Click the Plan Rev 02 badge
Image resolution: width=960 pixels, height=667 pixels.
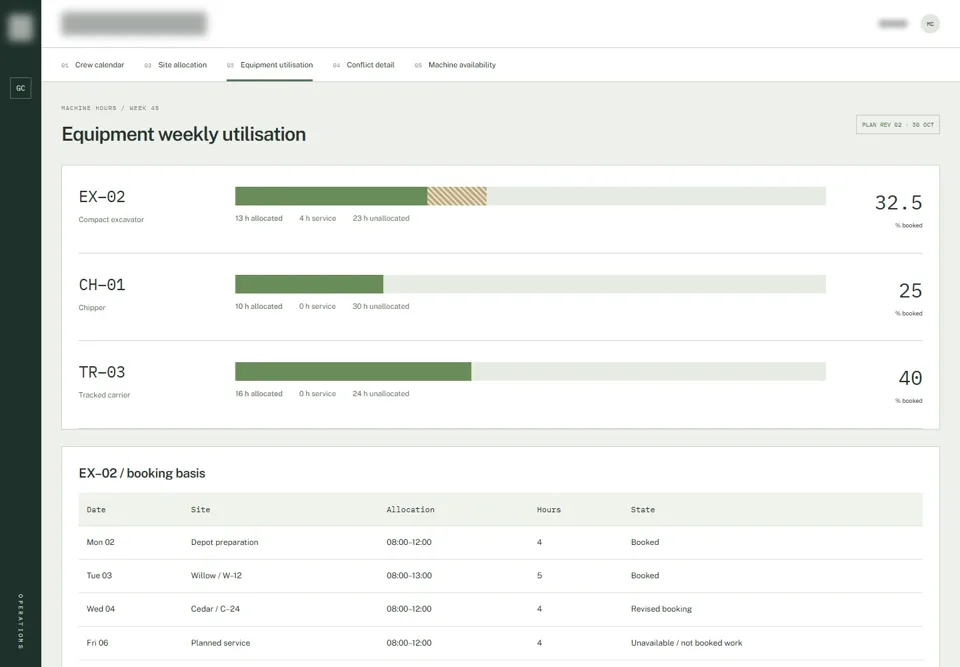tap(898, 124)
